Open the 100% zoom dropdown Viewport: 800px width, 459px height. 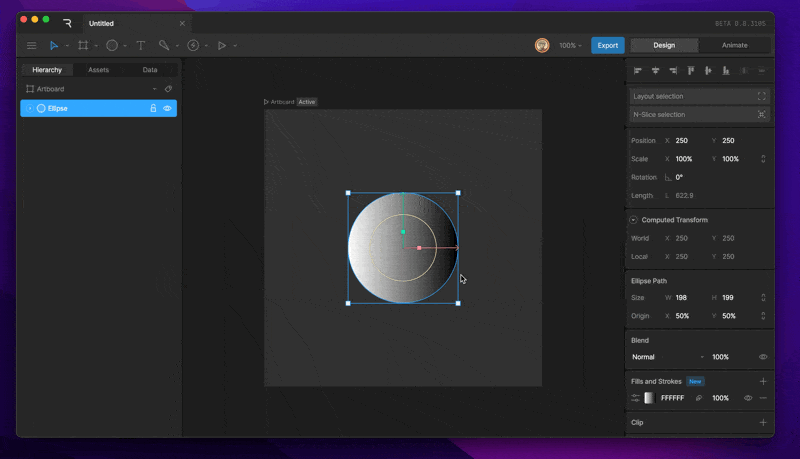tap(570, 45)
